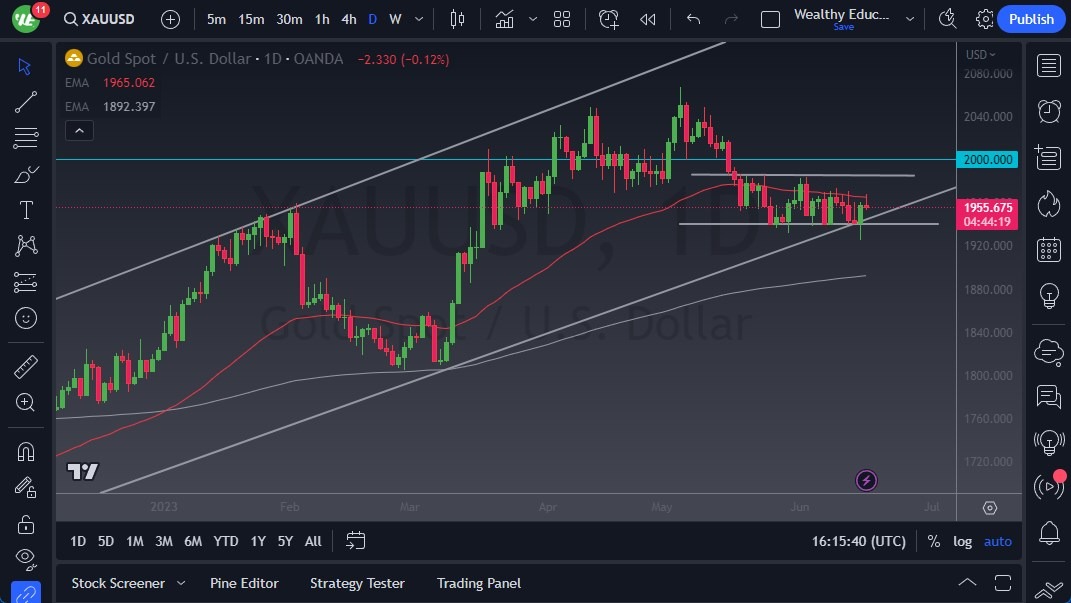Switch to the weekly W timeframe

(x=395, y=19)
